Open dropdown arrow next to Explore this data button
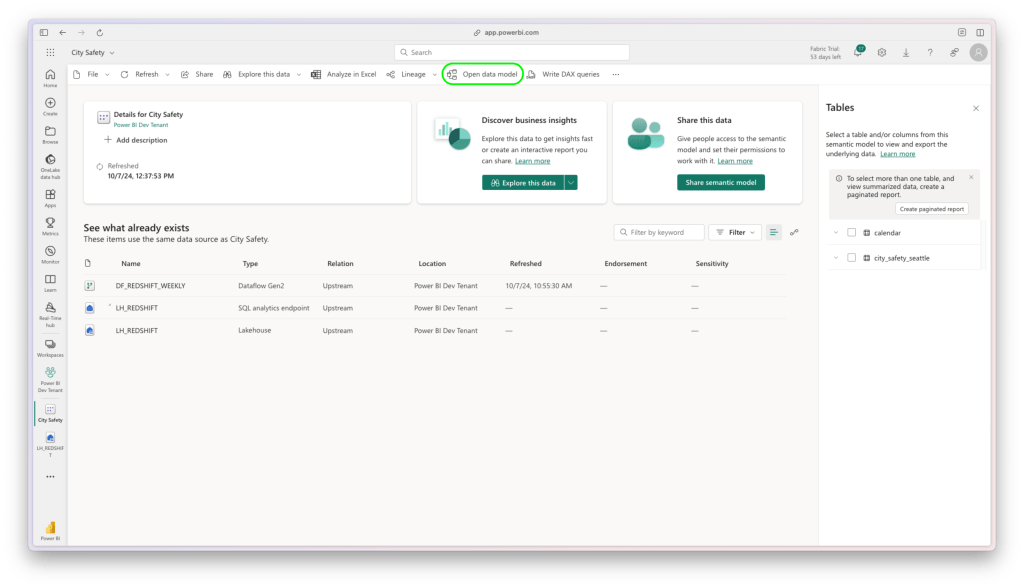1024x588 pixels. coord(571,182)
